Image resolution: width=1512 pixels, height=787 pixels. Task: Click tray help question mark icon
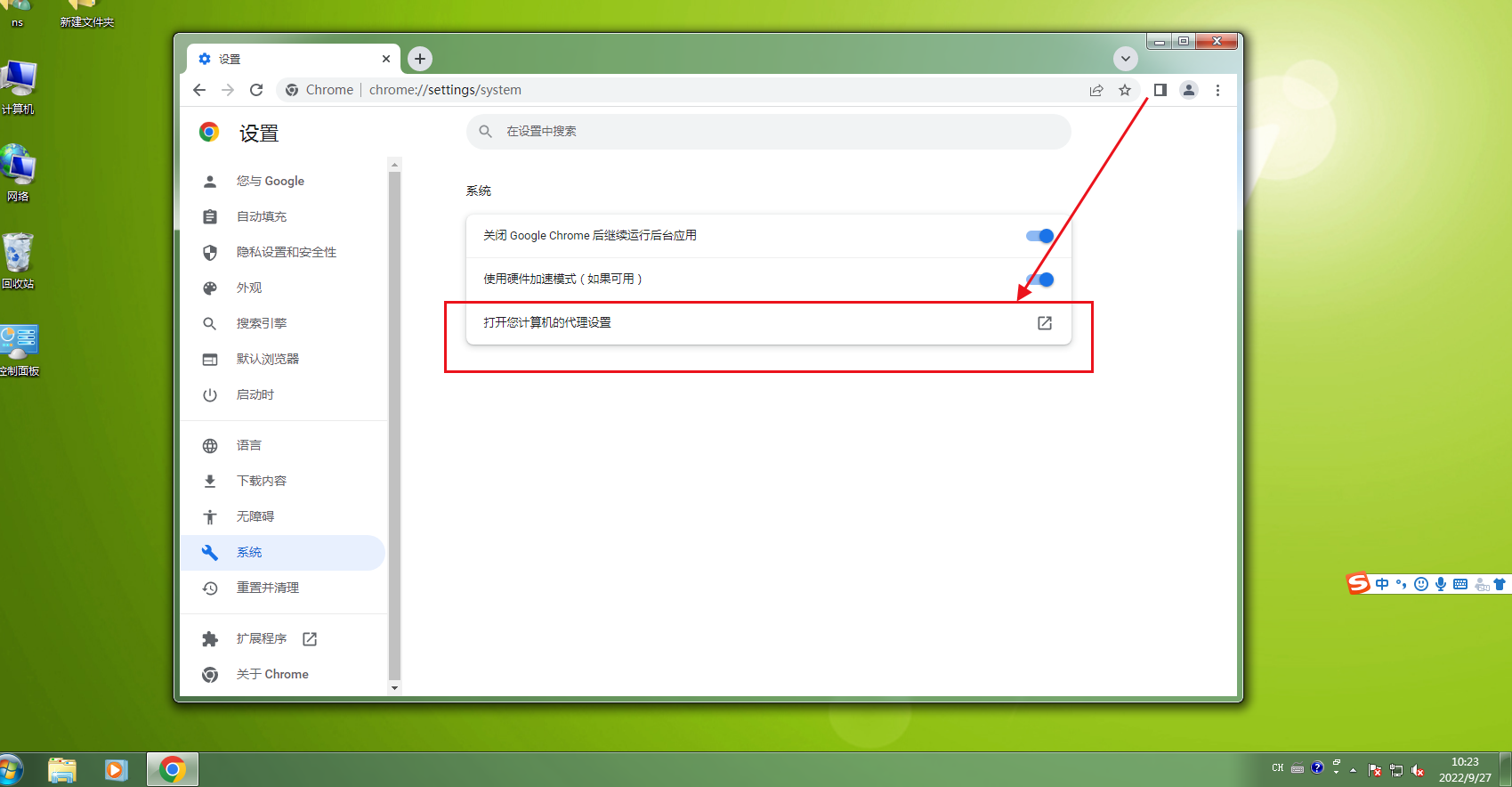(1317, 767)
